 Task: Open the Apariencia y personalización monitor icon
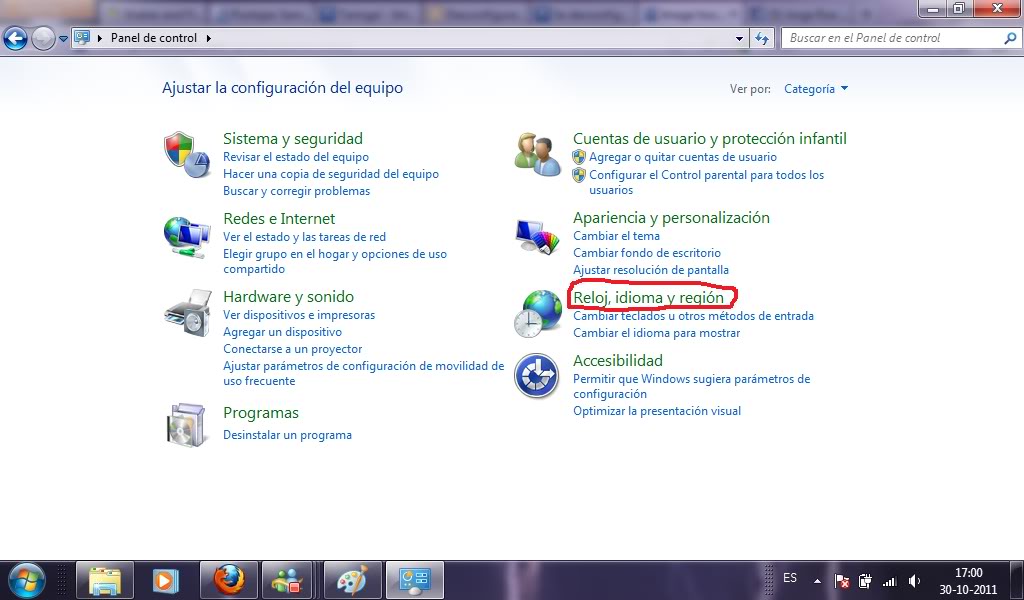[537, 236]
